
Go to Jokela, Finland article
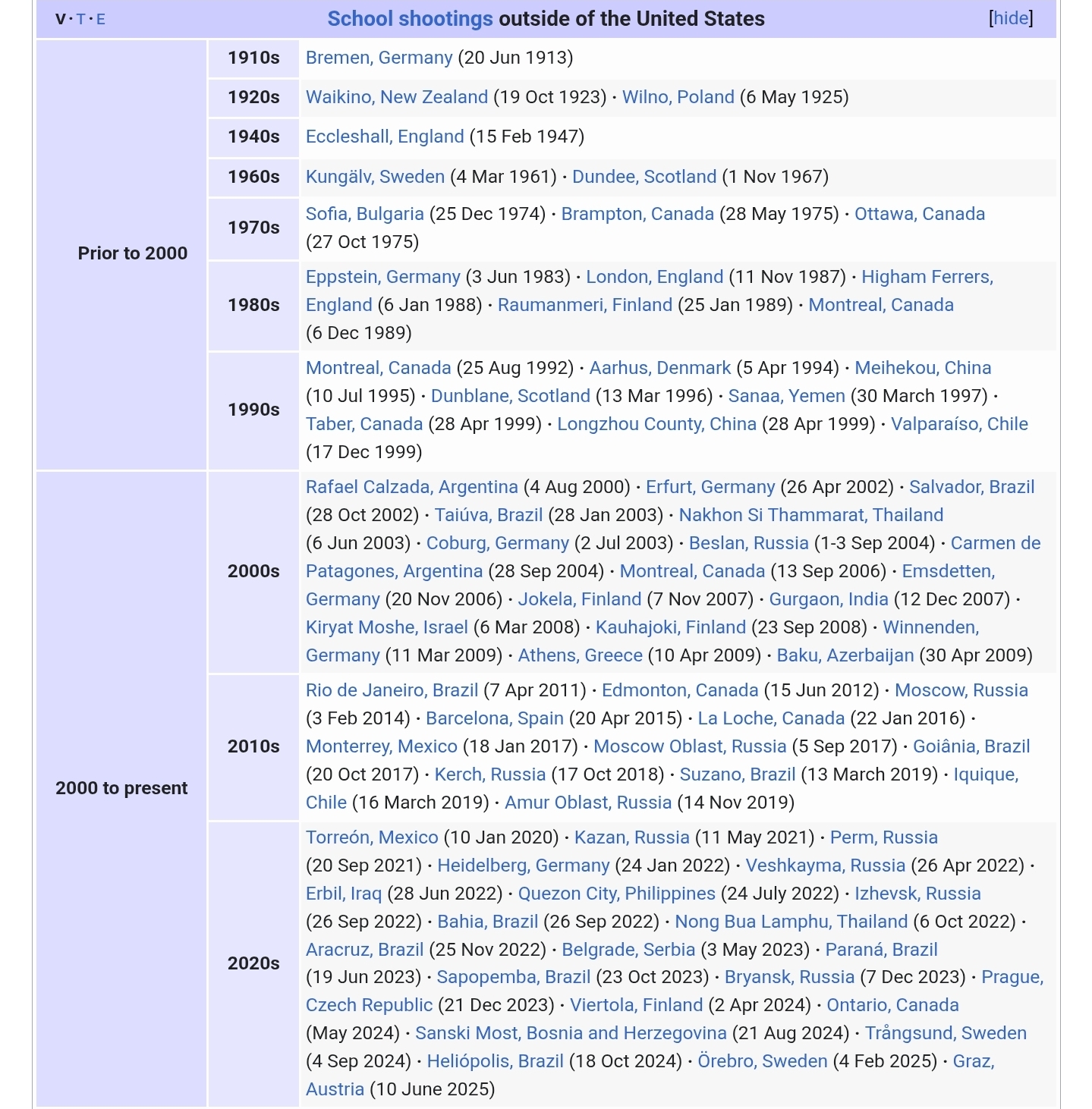coord(580,599)
